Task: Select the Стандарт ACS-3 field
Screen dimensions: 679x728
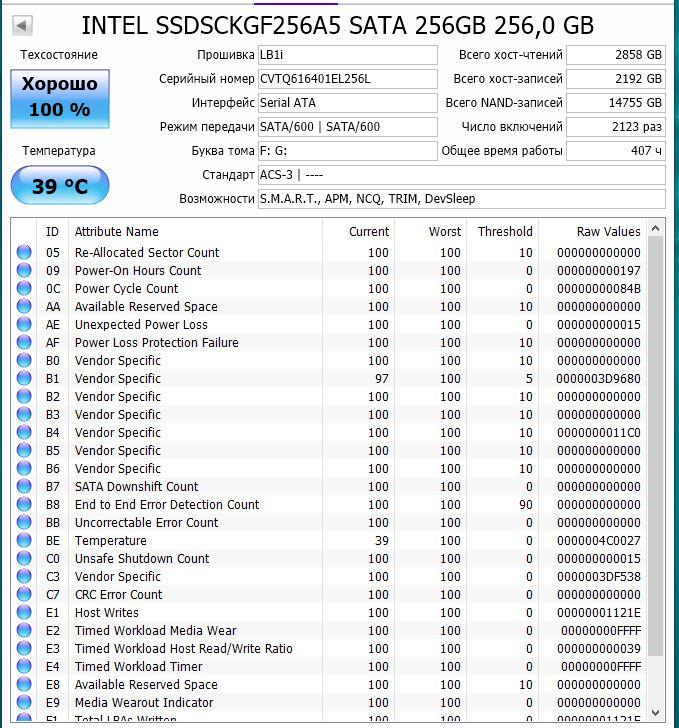Action: point(462,175)
